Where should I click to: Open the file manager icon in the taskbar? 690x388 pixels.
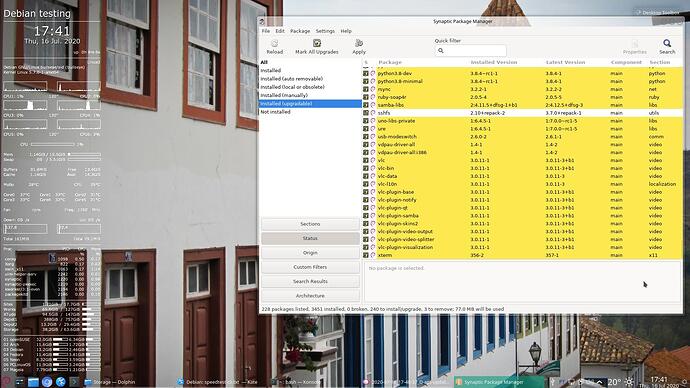coord(33,382)
